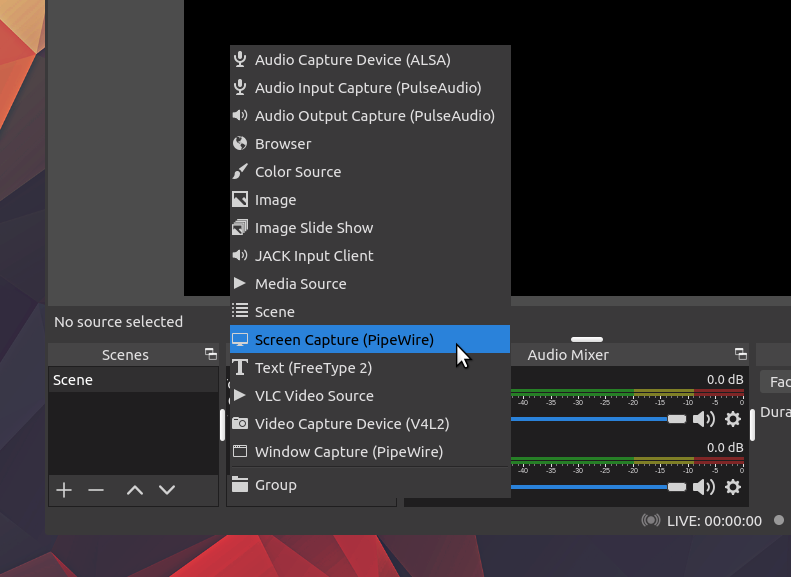Choose Image Slide Show source
The height and width of the screenshot is (577, 791).
pos(370,227)
